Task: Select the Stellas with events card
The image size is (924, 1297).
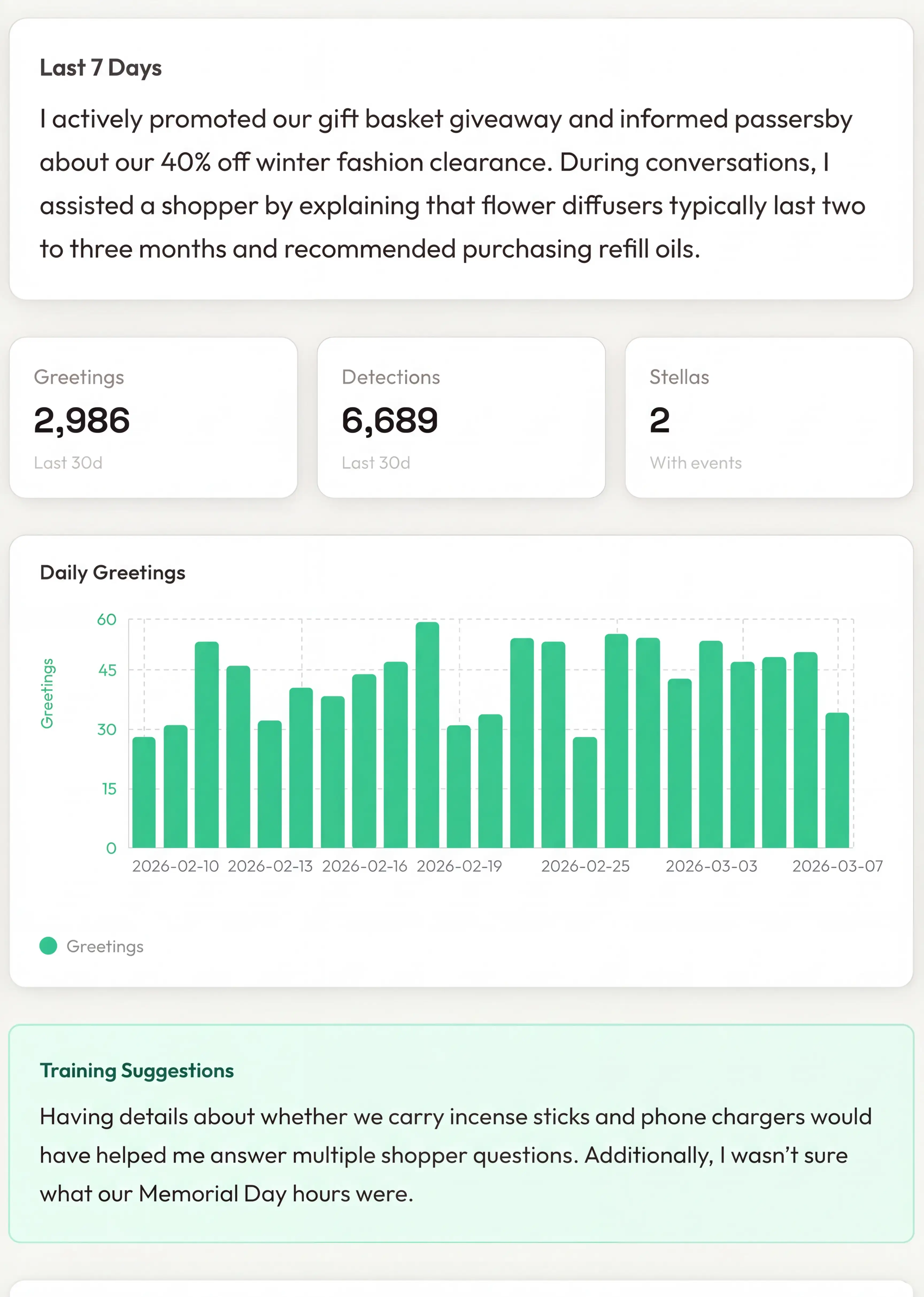Action: [769, 417]
